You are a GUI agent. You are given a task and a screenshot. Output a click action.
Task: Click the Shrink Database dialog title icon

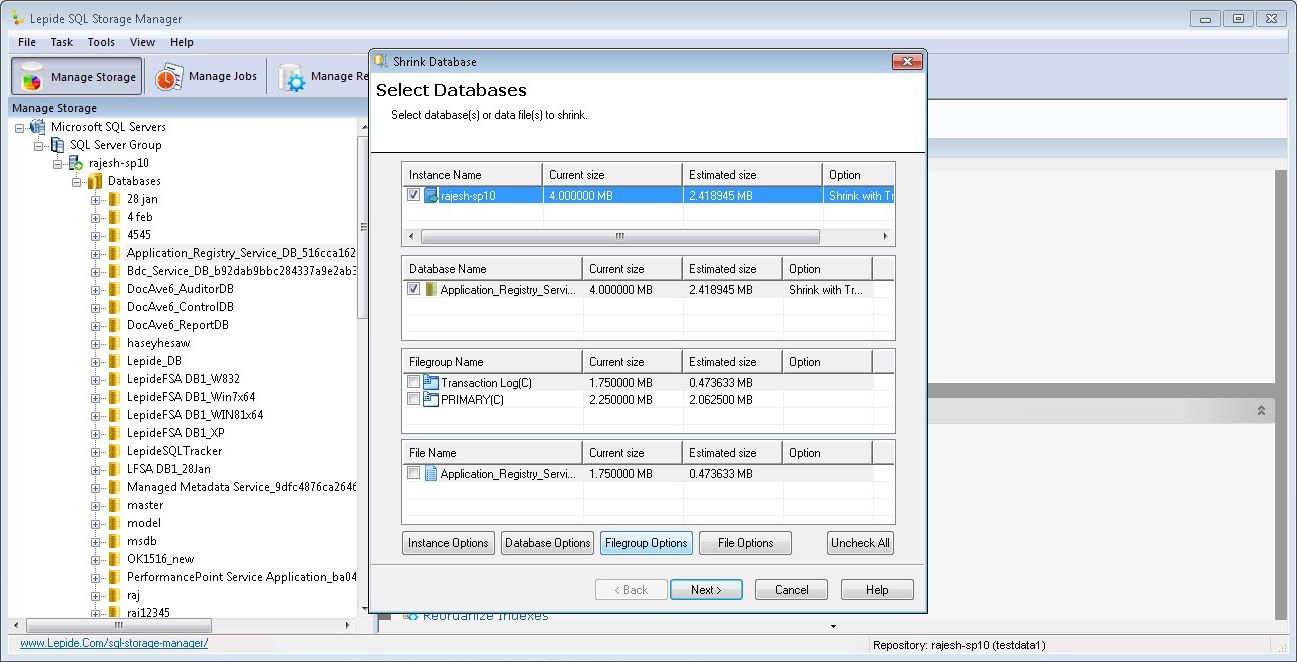tap(381, 61)
